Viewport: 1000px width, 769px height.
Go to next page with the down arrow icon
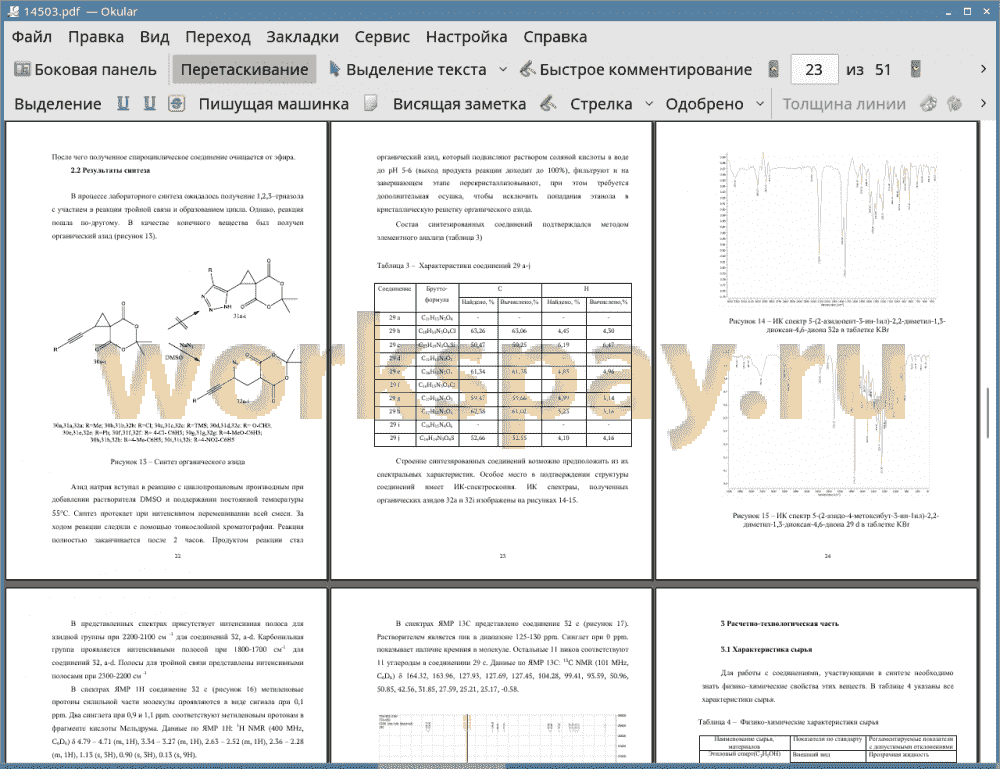coord(915,70)
